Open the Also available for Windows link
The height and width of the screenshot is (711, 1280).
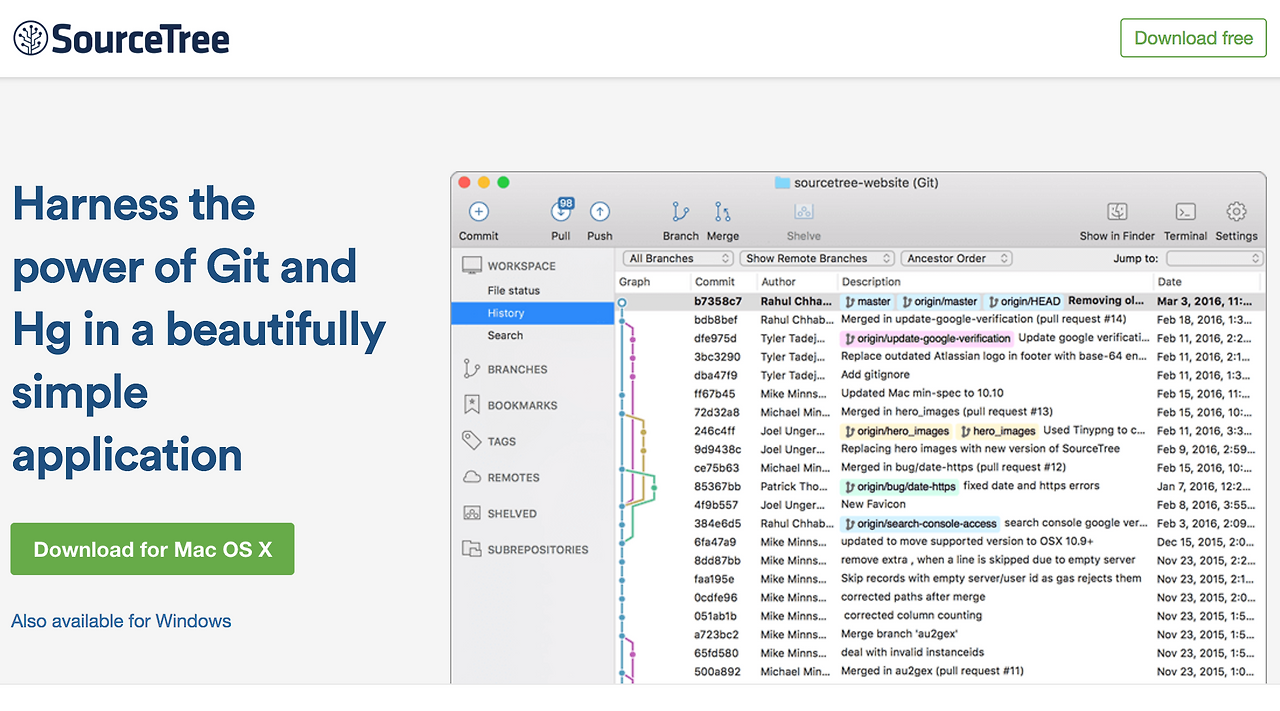coord(121,621)
